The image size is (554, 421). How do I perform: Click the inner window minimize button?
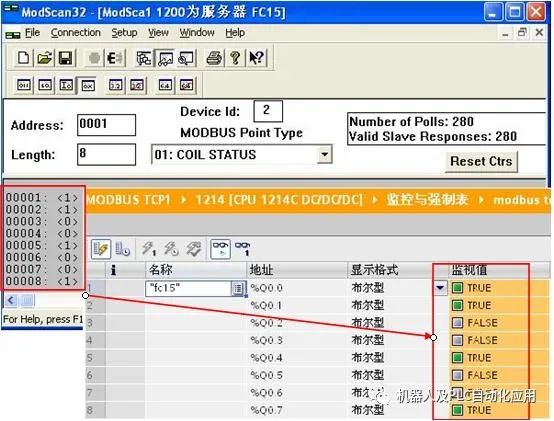pyautogui.click(x=505, y=34)
